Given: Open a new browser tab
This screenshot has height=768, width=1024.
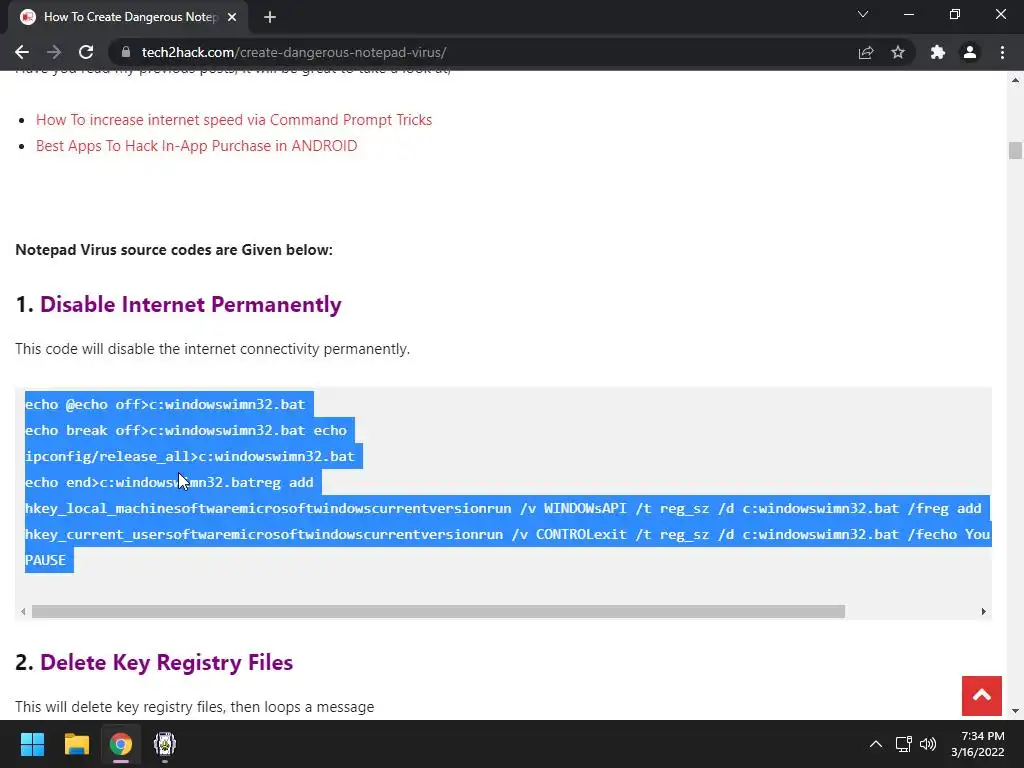Looking at the screenshot, I should (270, 17).
